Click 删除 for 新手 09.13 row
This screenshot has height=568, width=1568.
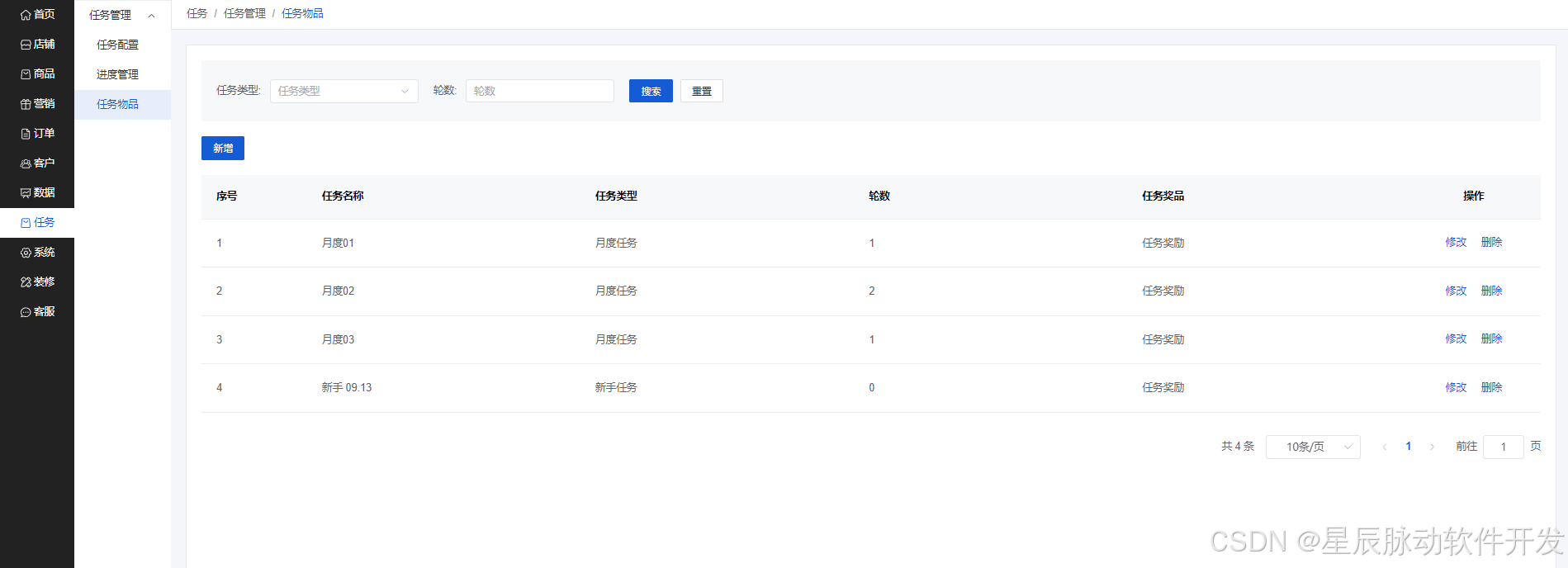[1491, 387]
